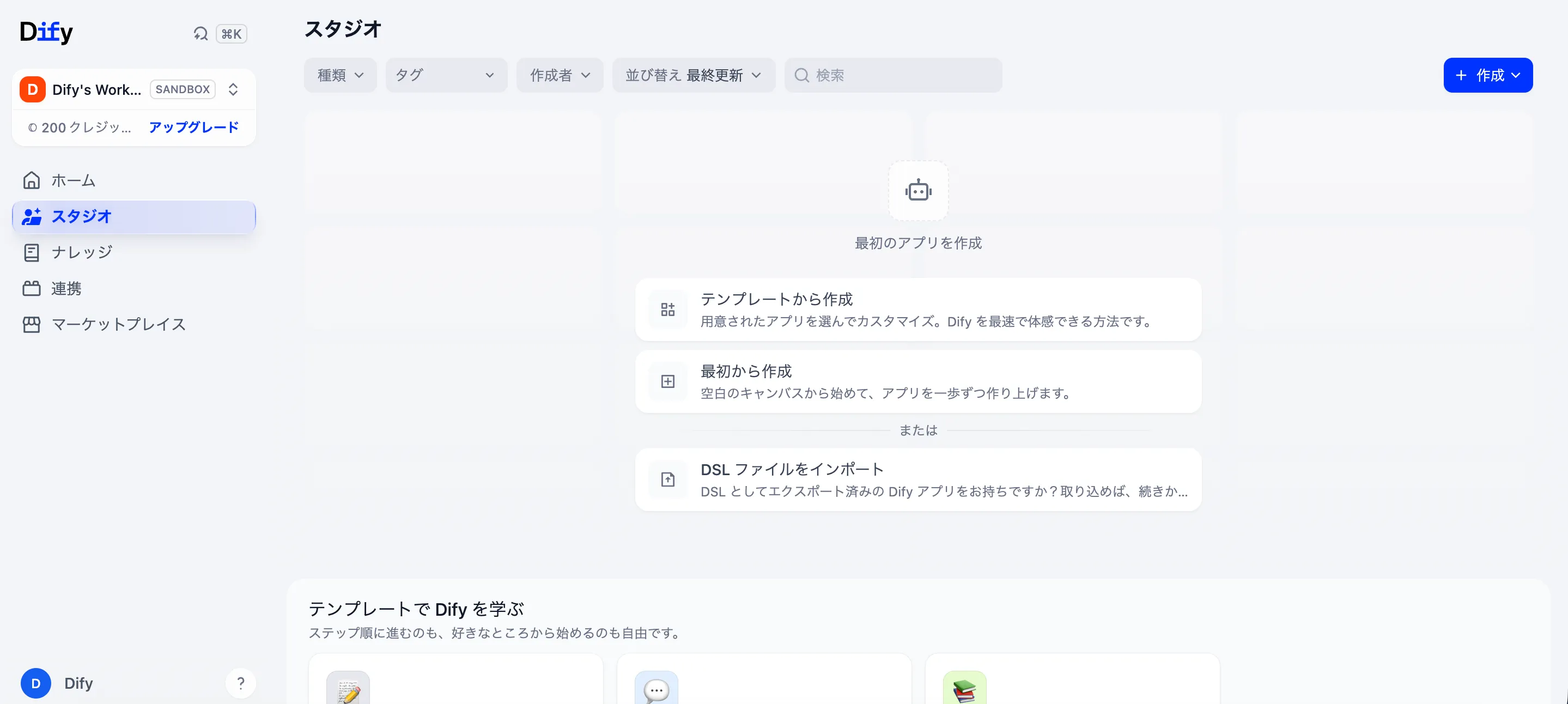This screenshot has width=1568, height=704.
Task: Click the studio people icon
Action: point(32,217)
